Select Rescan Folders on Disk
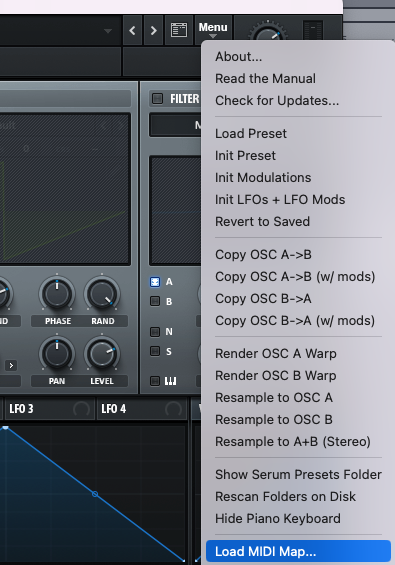Viewport: 395px width, 565px height. coord(298,497)
